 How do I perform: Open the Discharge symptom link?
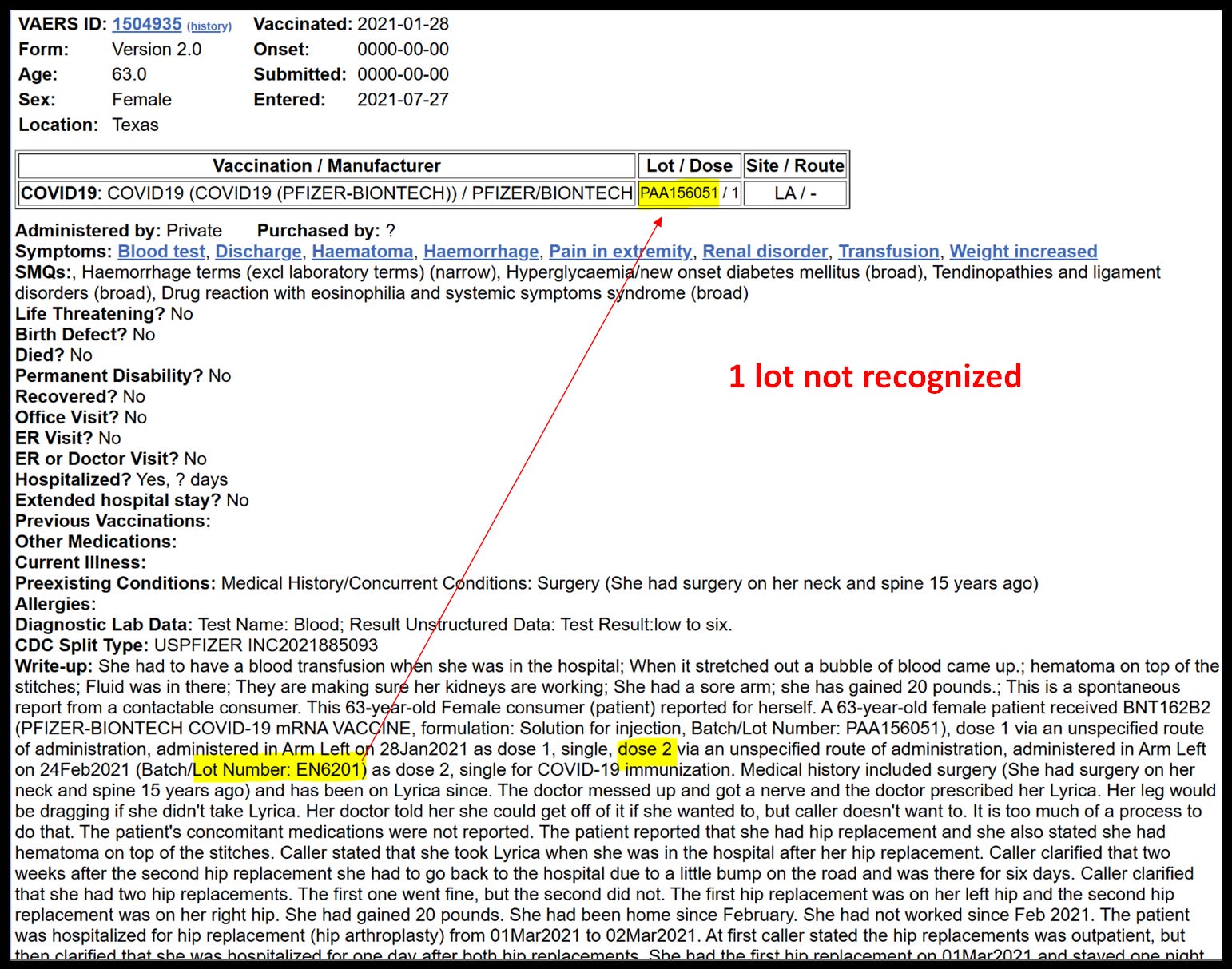(258, 252)
